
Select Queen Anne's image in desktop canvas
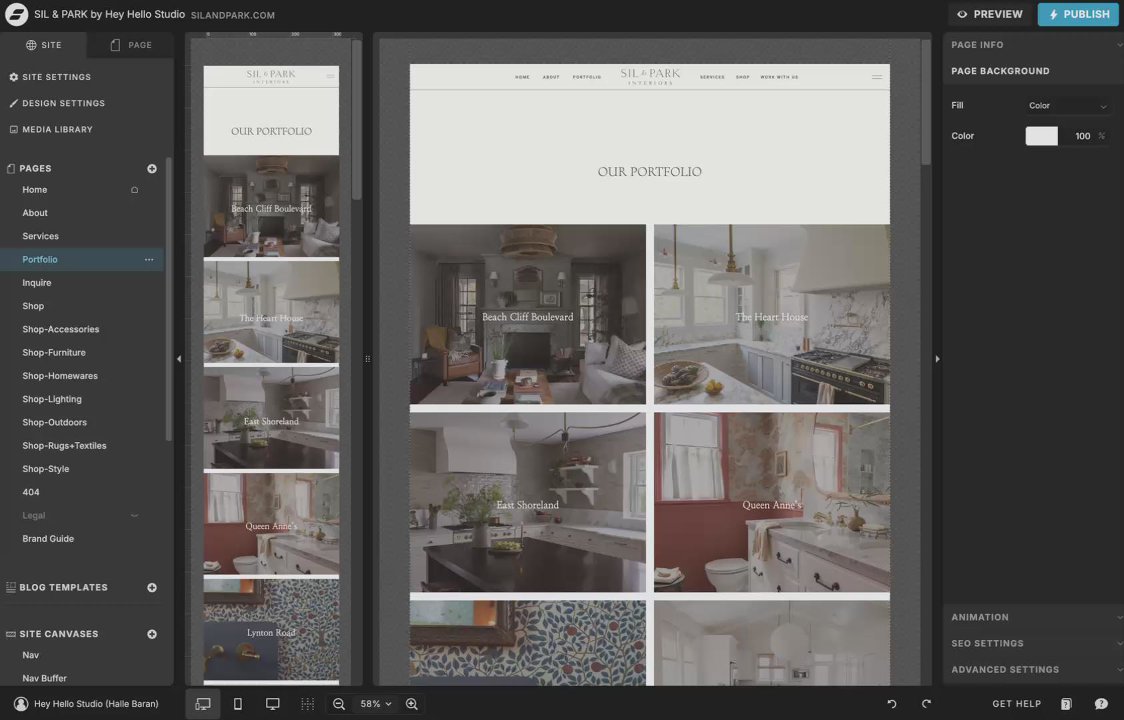pos(772,502)
